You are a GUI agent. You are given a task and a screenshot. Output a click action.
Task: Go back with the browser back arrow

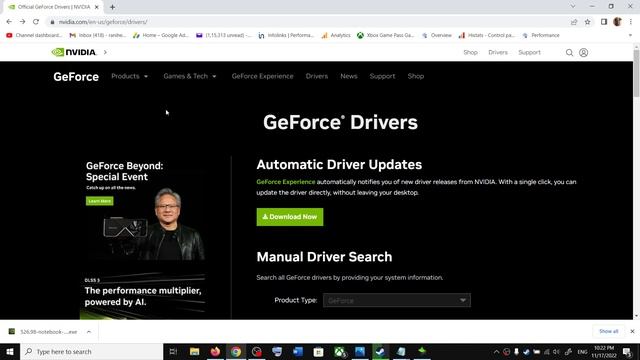pos(9,22)
